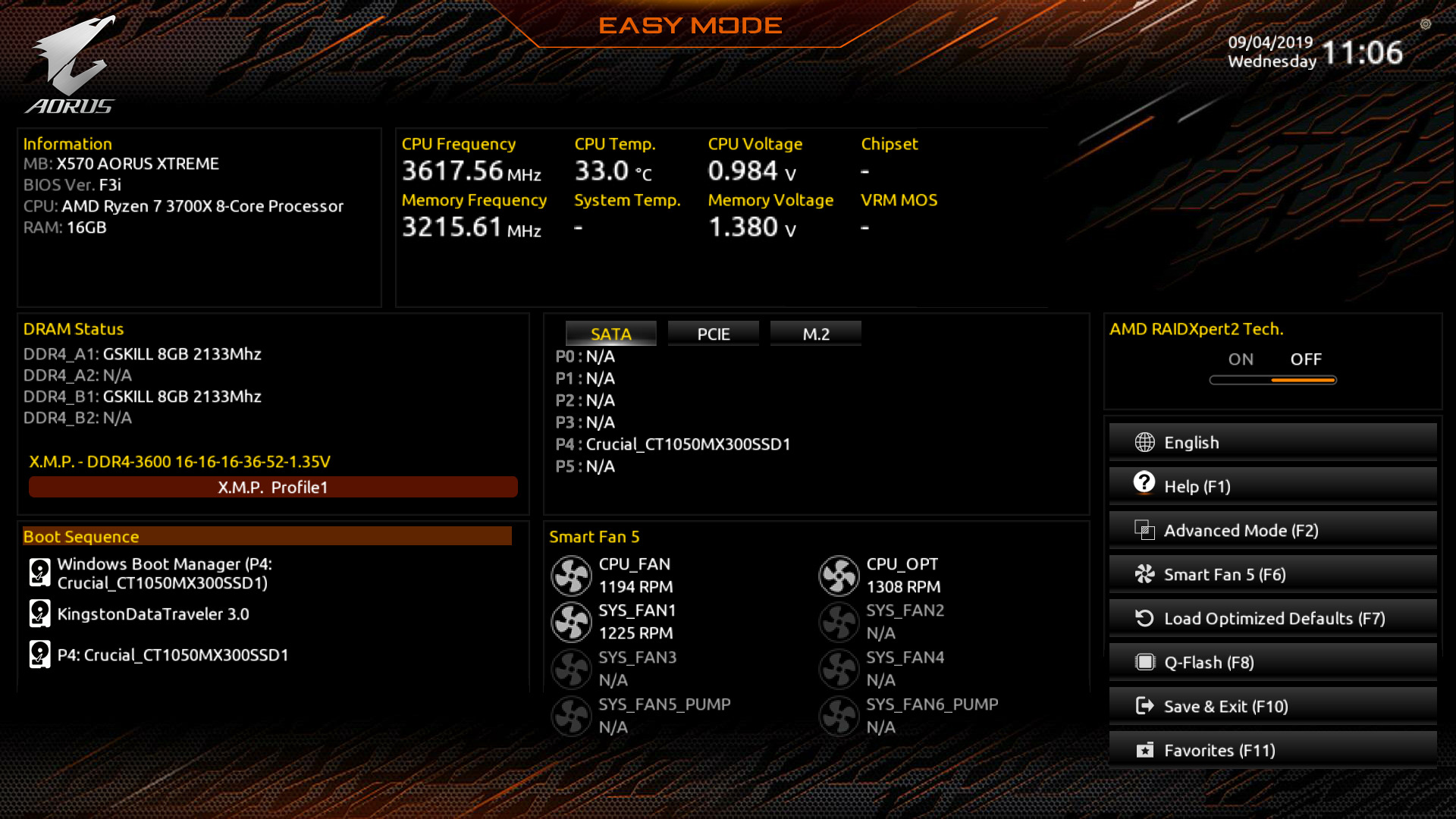Screen dimensions: 1456x819
Task: Click the Favorites (F11) button
Action: point(1272,750)
